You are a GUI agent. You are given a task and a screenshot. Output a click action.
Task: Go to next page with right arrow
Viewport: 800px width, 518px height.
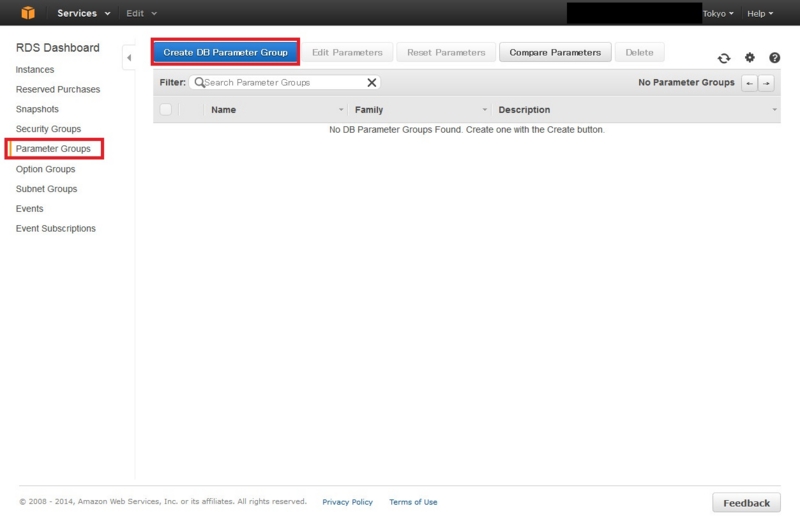(766, 83)
